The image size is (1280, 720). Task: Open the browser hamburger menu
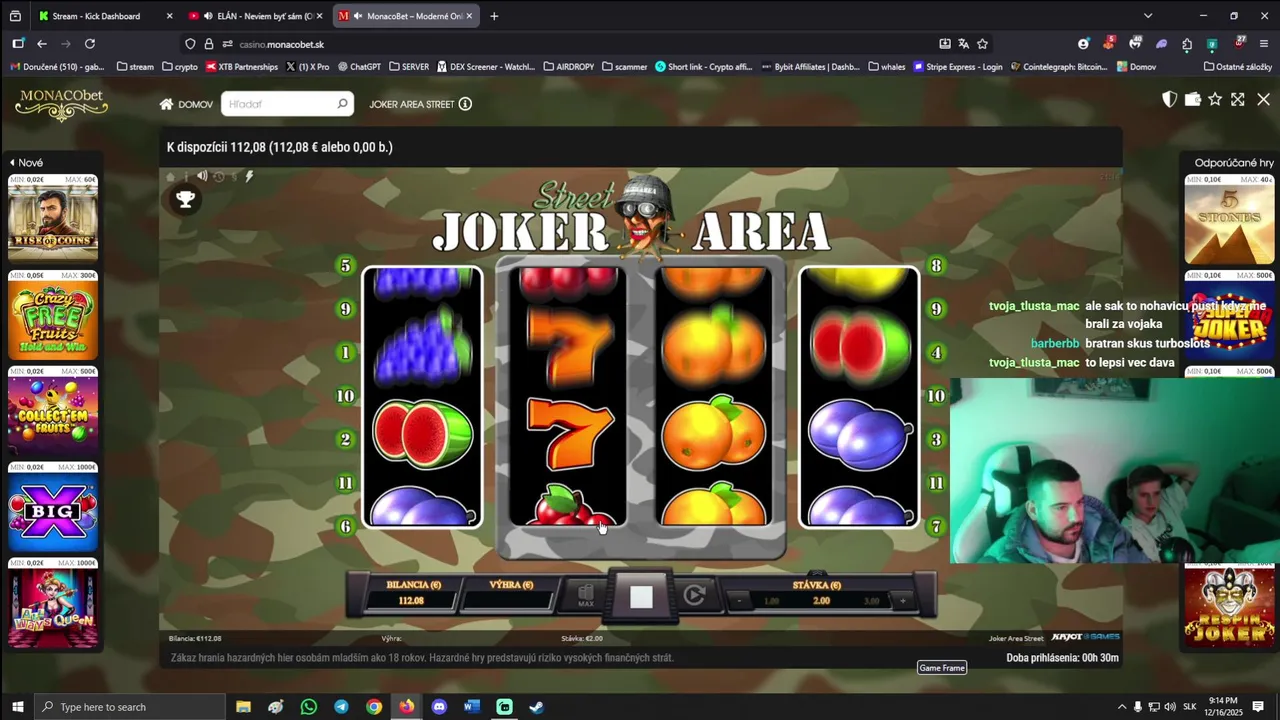pos(1264,44)
